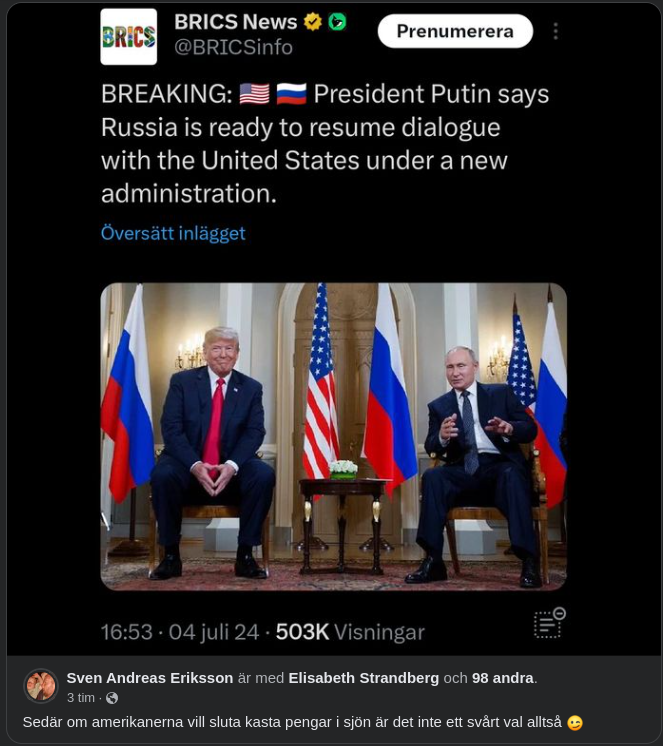Open the @BRICSinfo handle
The width and height of the screenshot is (663, 746).
coord(233,48)
